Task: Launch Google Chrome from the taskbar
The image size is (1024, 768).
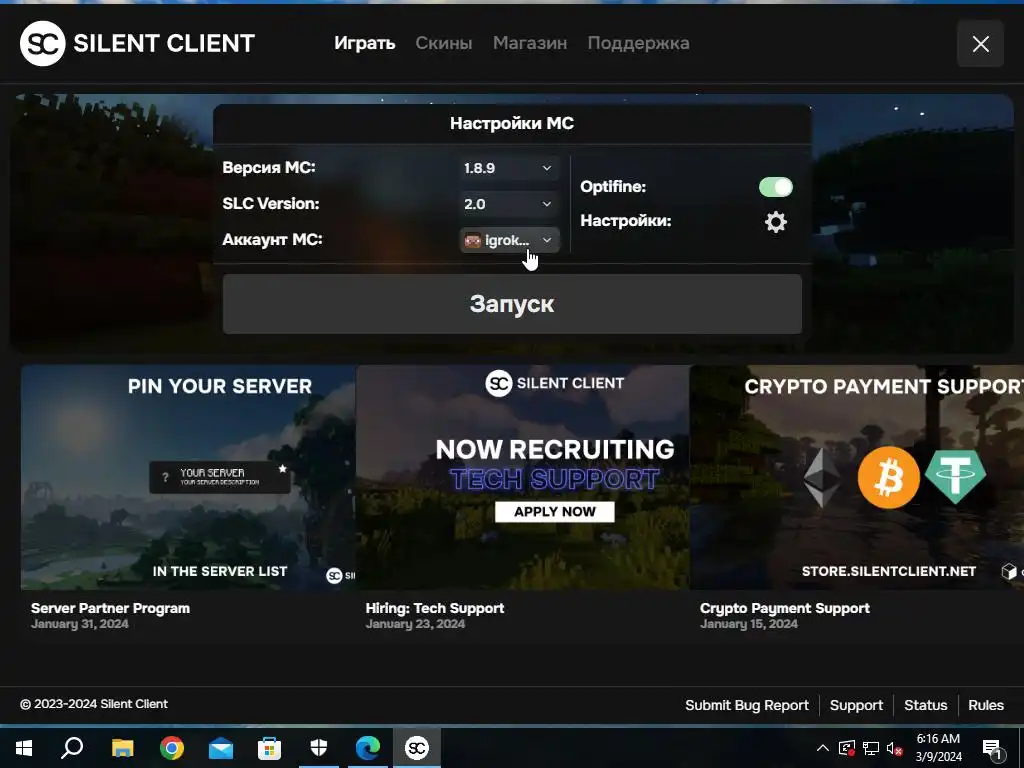Action: (172, 748)
